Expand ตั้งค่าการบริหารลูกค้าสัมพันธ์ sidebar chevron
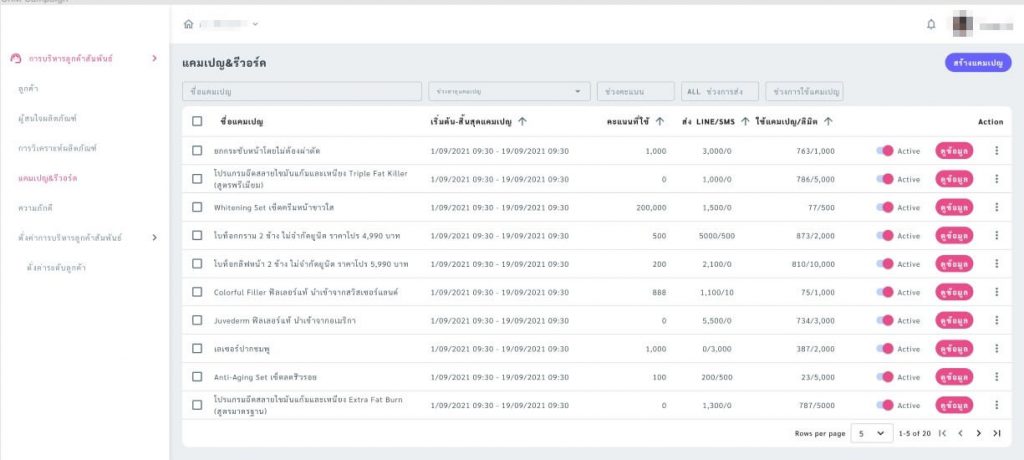Screen dimensions: 1024x460 coord(155,237)
